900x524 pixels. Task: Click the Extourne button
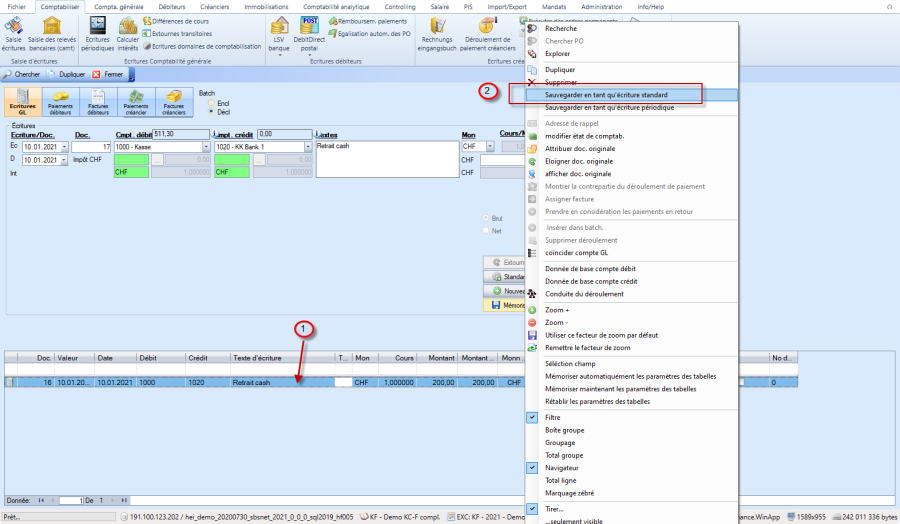(505, 262)
